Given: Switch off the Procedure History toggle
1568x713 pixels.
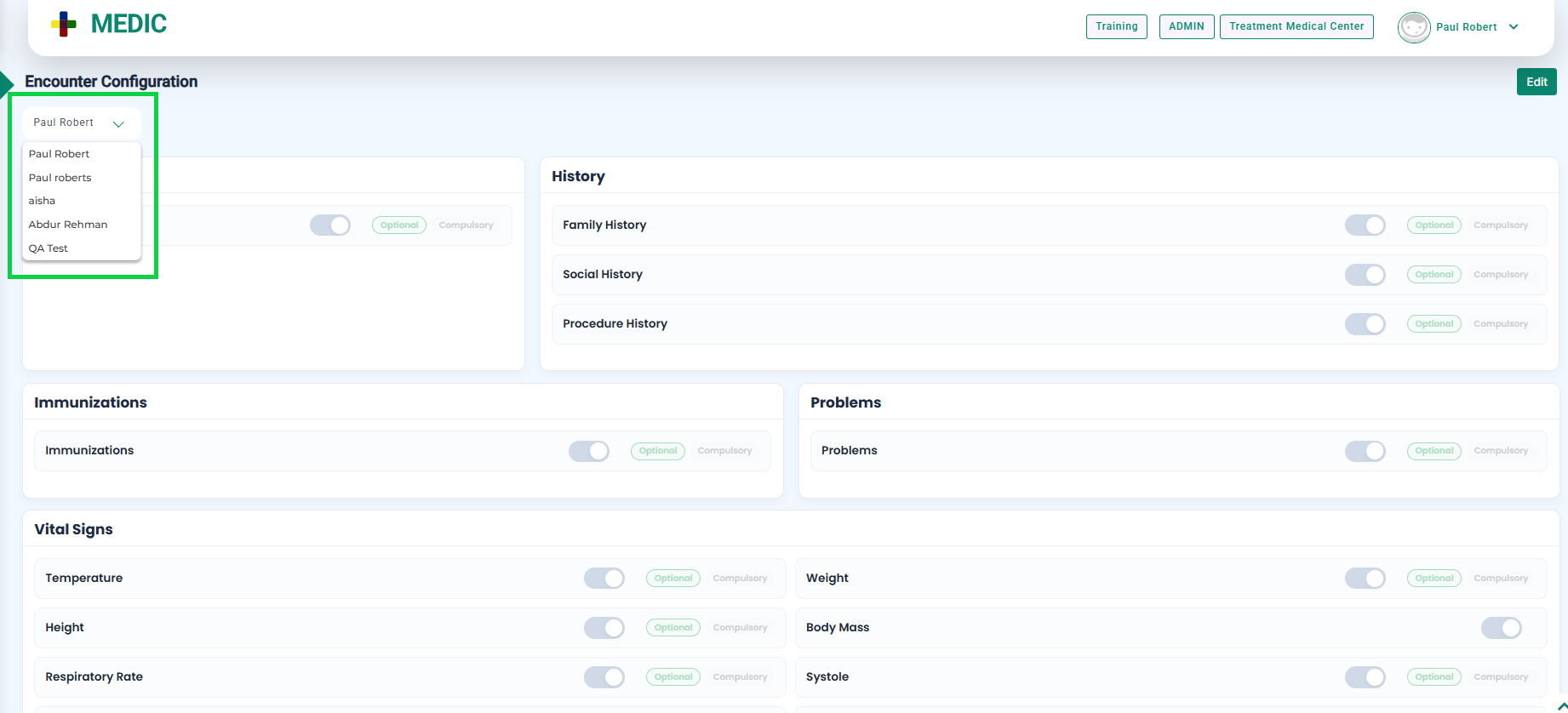Looking at the screenshot, I should pyautogui.click(x=1365, y=324).
